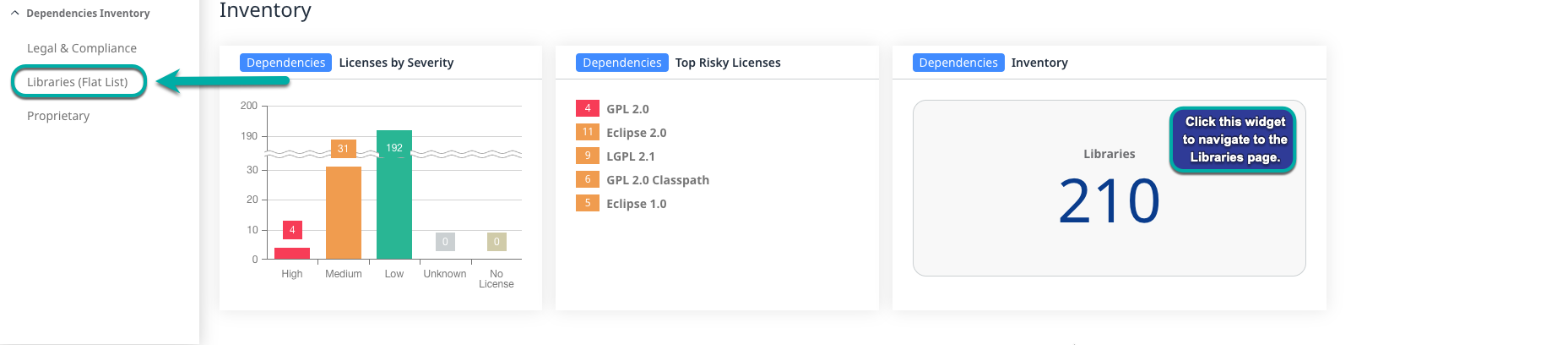Click Dependencies tag on Licenses by Severity

click(x=285, y=63)
